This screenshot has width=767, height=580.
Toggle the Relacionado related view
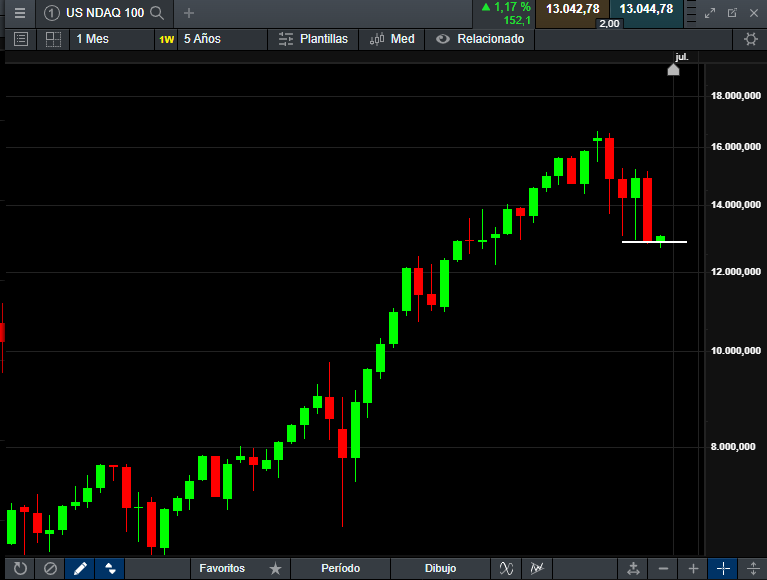point(480,39)
